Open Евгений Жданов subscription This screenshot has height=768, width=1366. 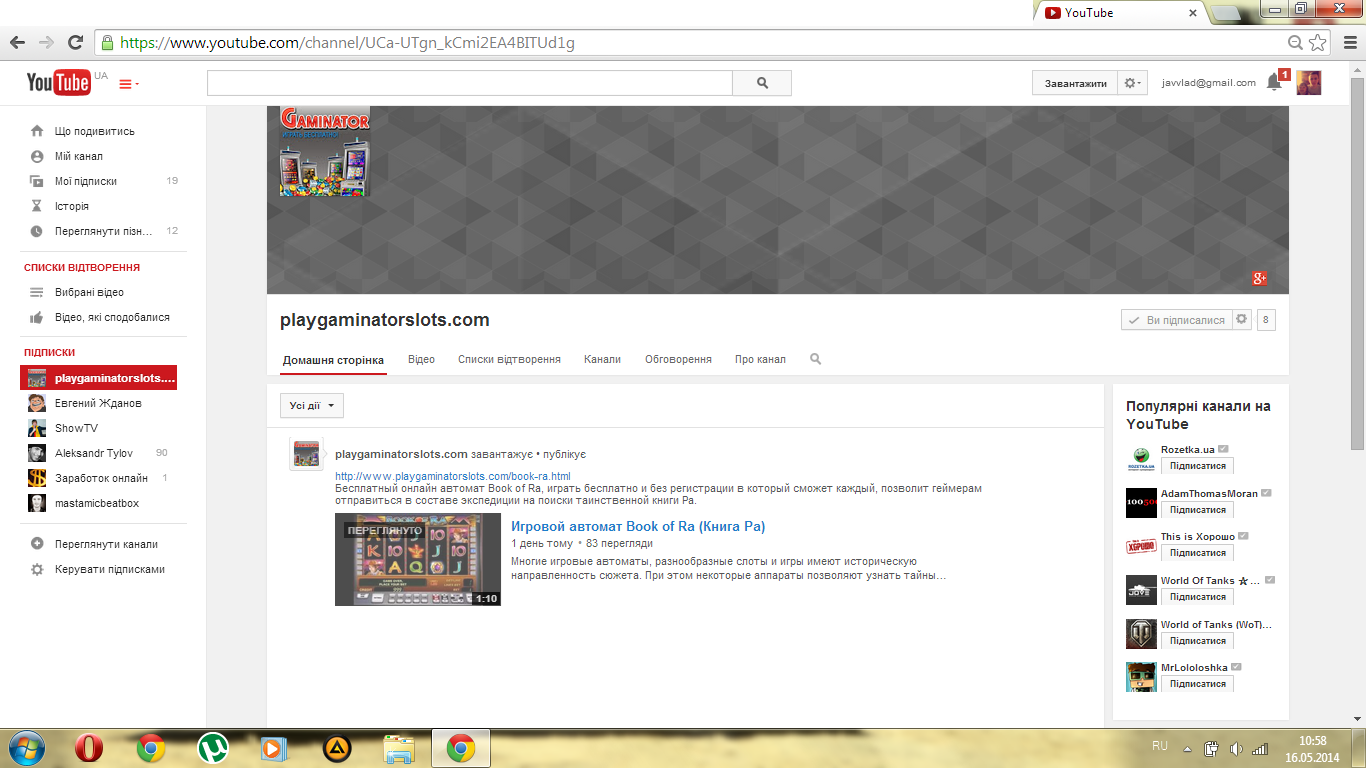click(x=98, y=403)
